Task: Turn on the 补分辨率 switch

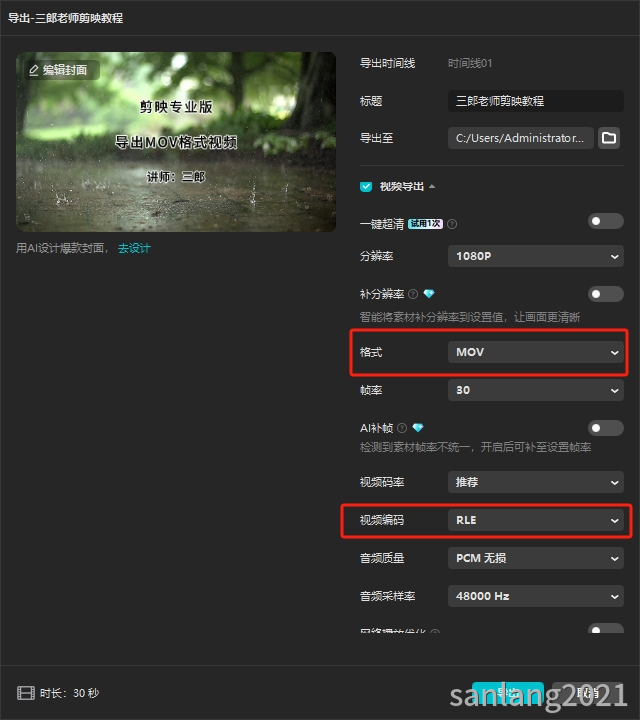Action: click(x=606, y=294)
